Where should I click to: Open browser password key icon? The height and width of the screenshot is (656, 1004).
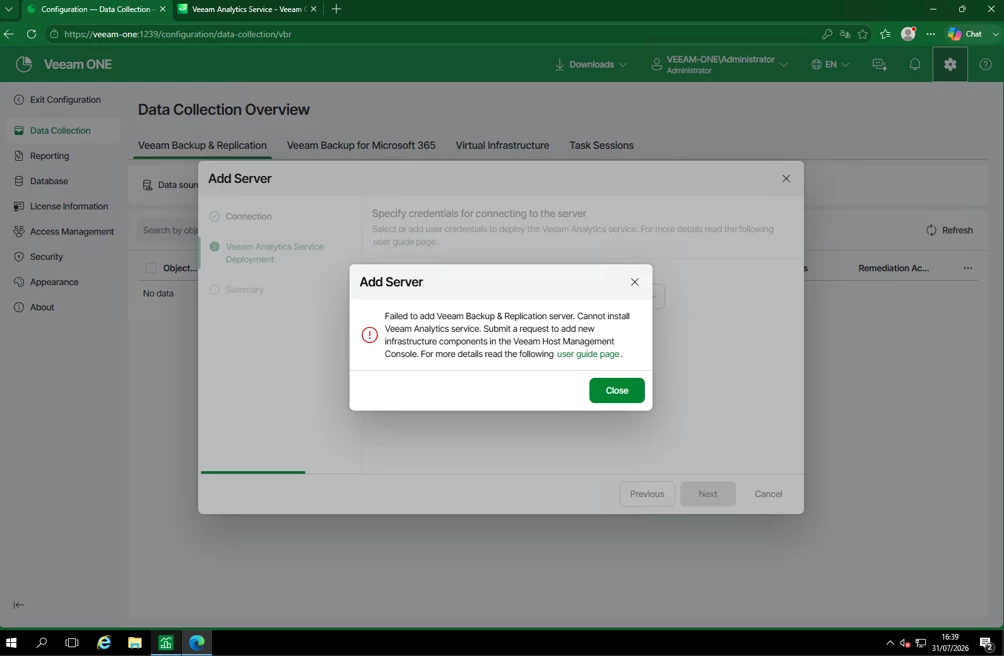pos(827,34)
